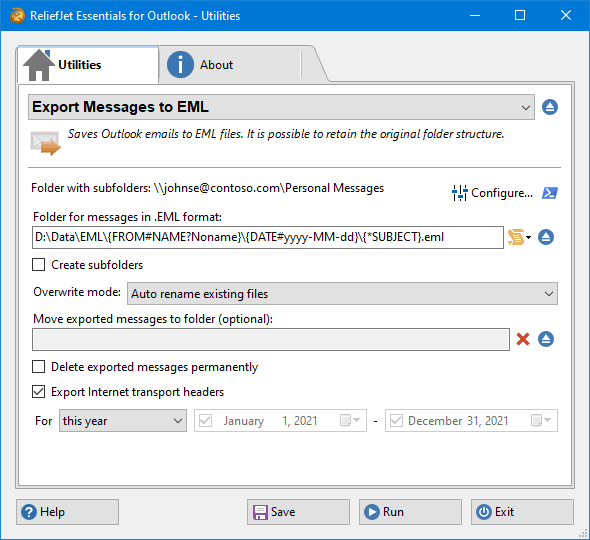Expand the Export Messages to EML dropdown
Viewport: 590px width, 540px height.
coord(281,107)
